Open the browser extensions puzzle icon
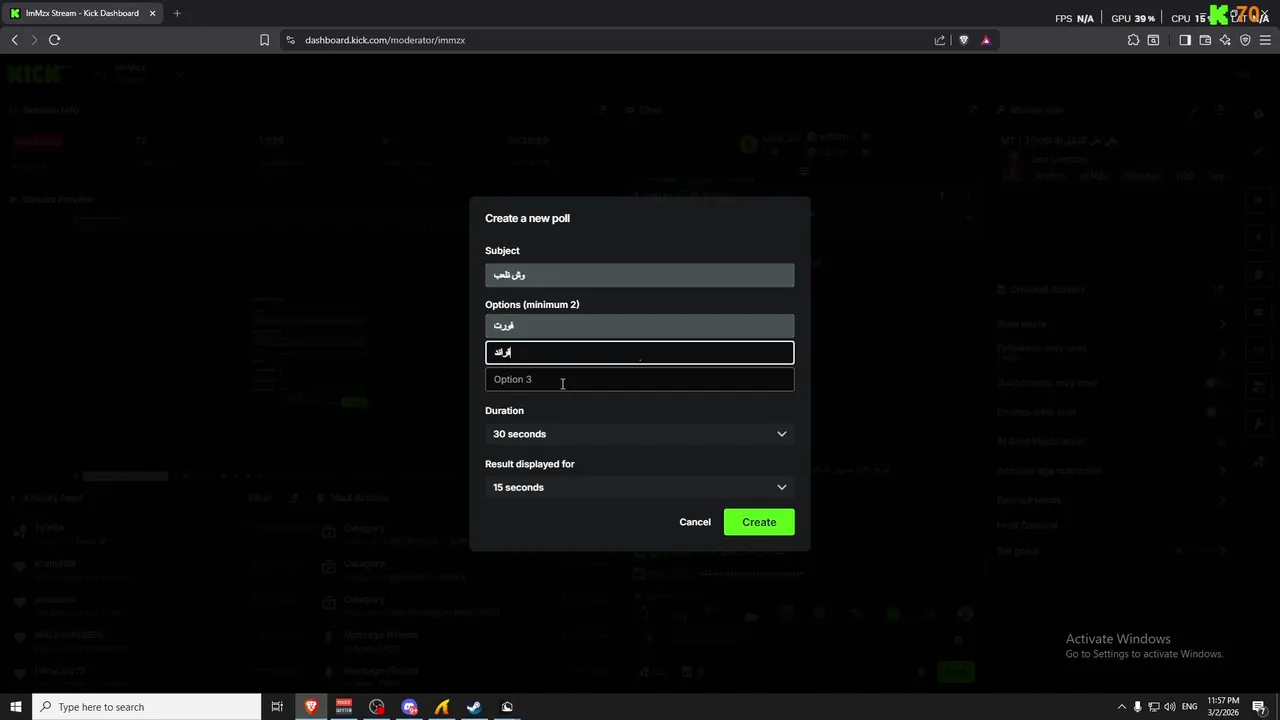The height and width of the screenshot is (720, 1280). pos(1133,40)
